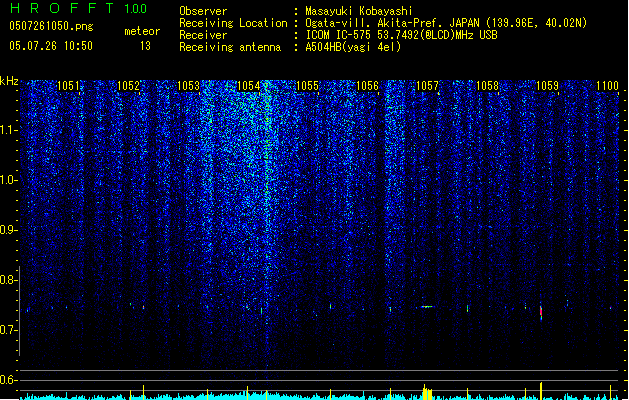Click the 0.6 kHz frequency axis label

coord(9,380)
